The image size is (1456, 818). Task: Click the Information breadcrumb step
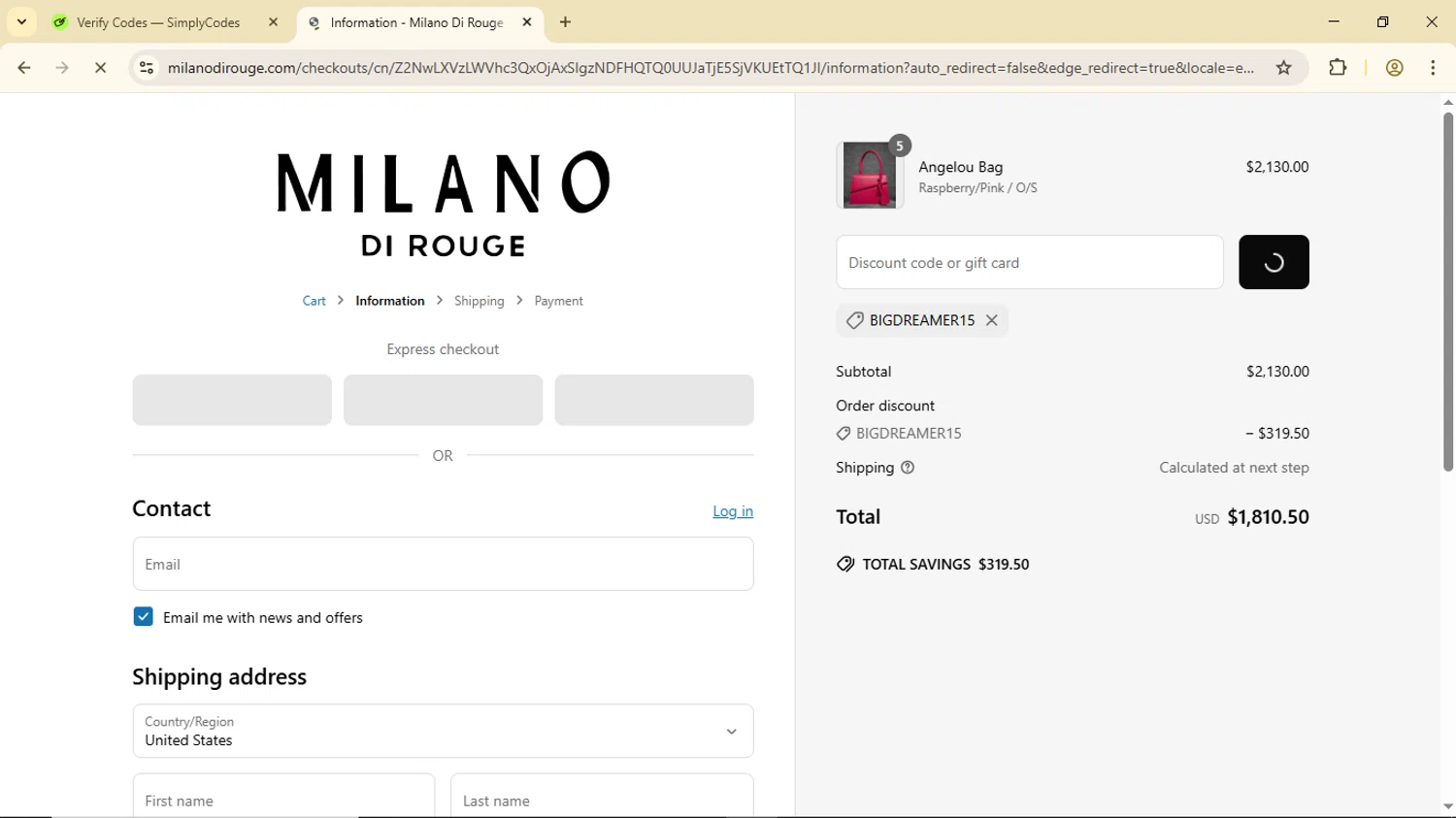(390, 301)
